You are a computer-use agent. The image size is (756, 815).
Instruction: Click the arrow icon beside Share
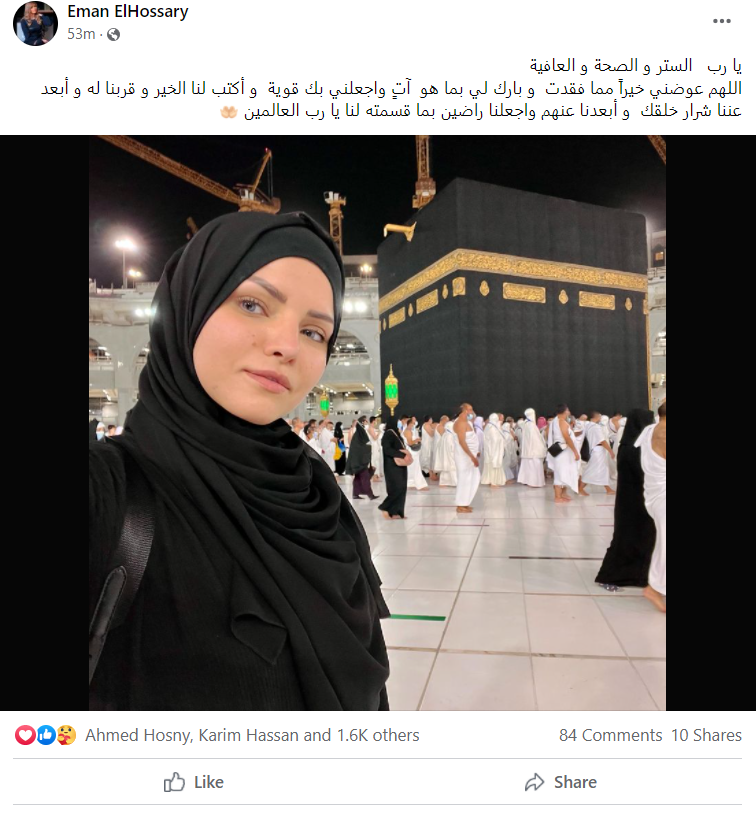(x=534, y=782)
